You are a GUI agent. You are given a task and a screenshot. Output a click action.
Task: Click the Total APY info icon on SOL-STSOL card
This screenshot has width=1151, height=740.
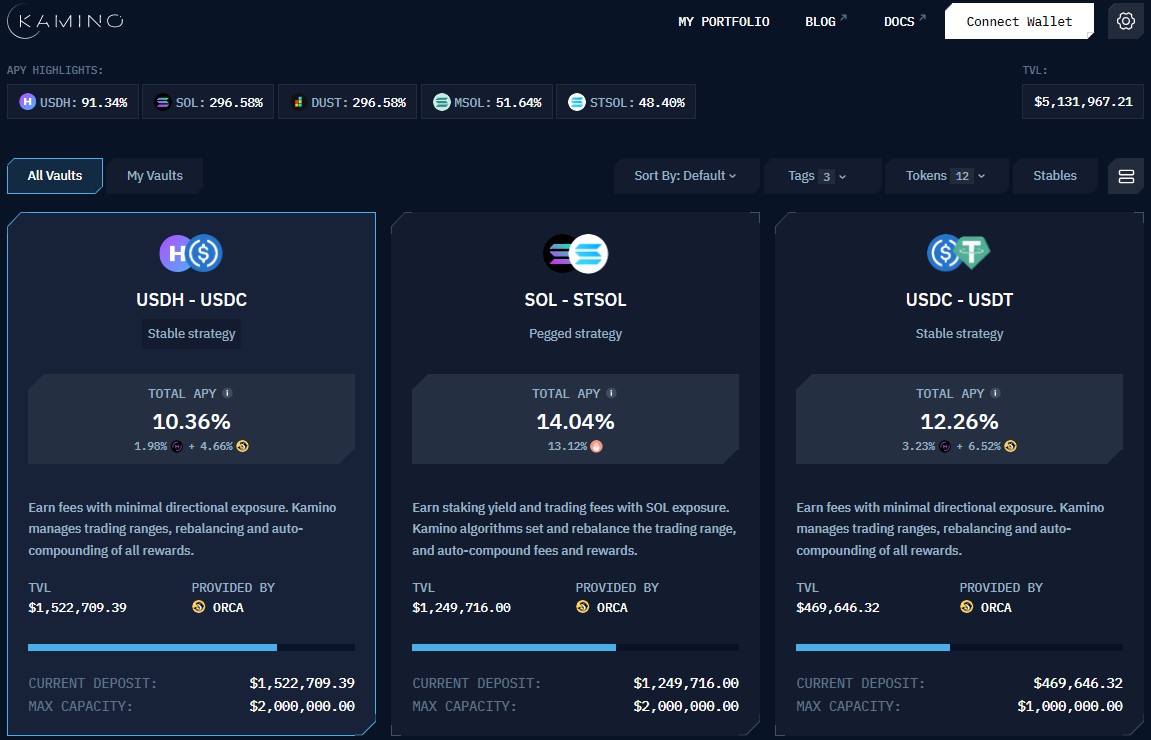[x=611, y=393]
